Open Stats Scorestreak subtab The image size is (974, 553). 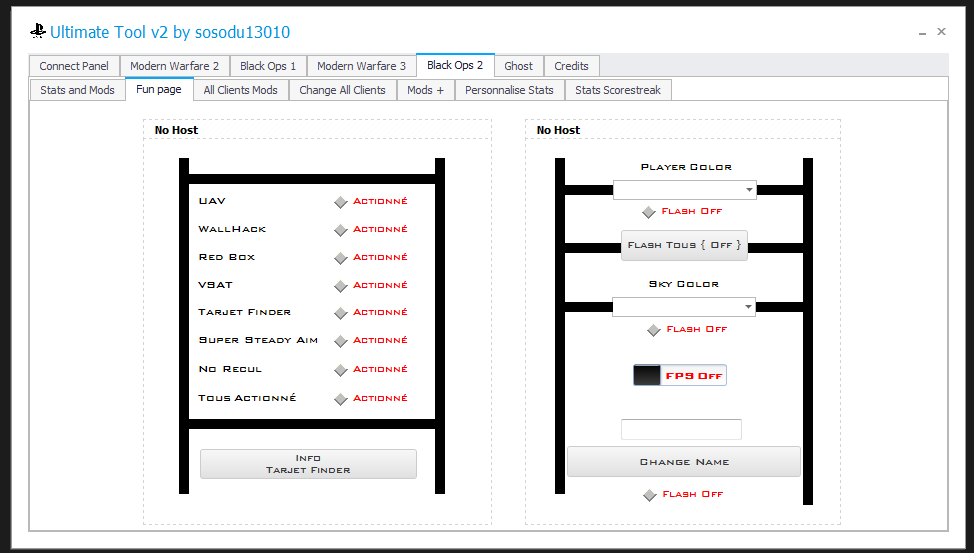click(x=618, y=90)
